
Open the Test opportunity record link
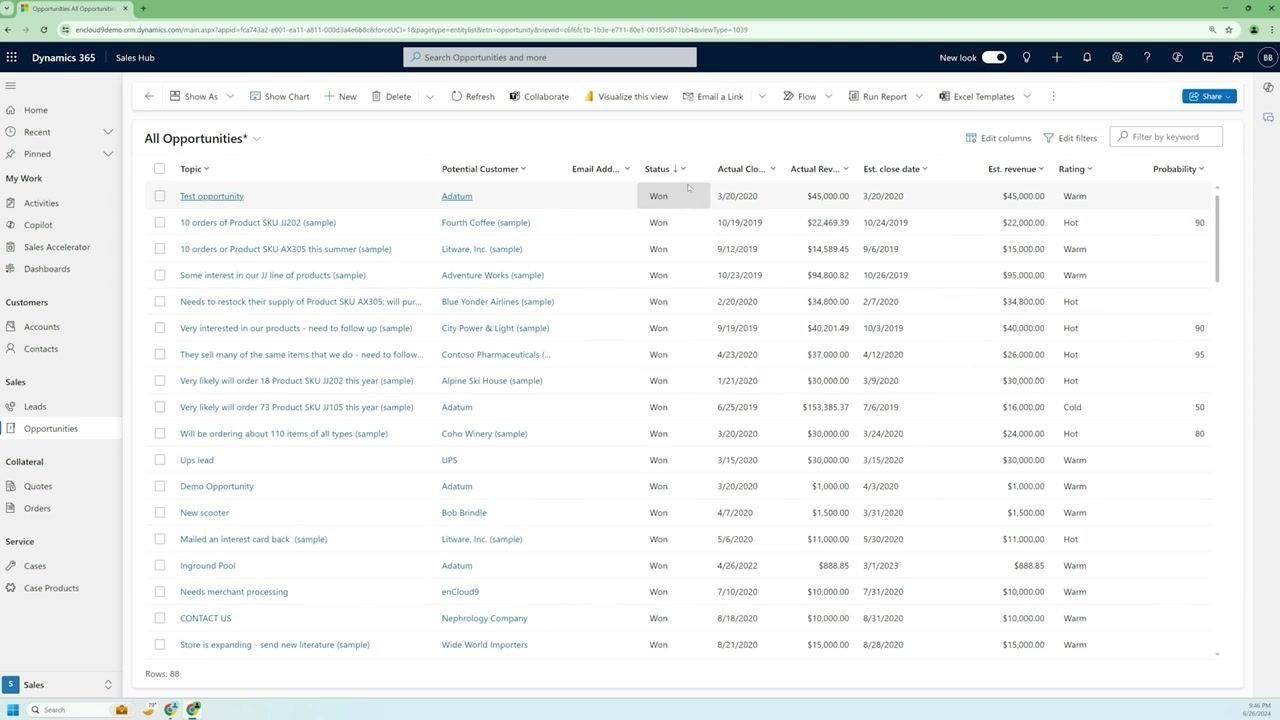tap(212, 196)
